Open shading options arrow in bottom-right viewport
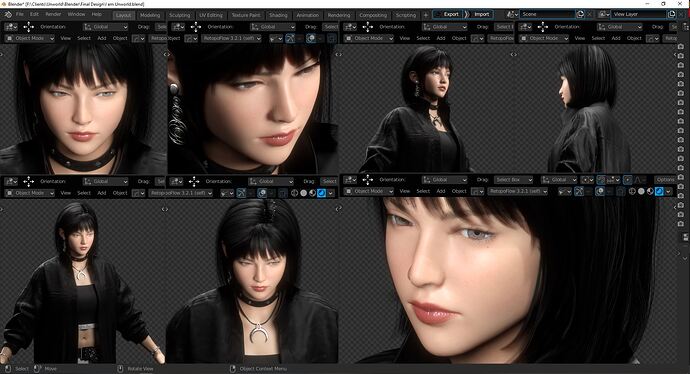This screenshot has height=374, width=690. click(x=668, y=191)
